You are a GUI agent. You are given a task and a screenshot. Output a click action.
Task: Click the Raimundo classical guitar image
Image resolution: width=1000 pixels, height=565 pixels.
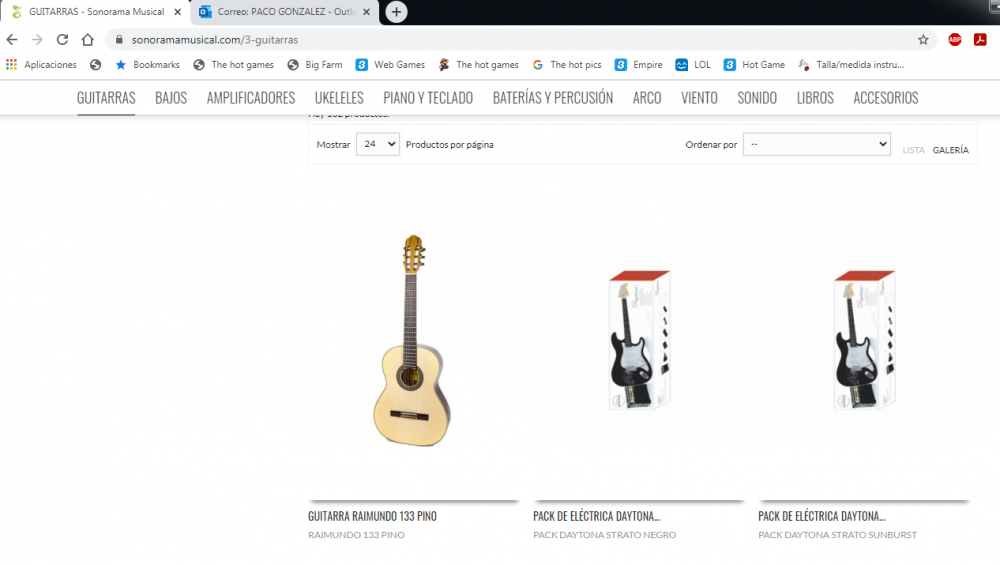412,340
